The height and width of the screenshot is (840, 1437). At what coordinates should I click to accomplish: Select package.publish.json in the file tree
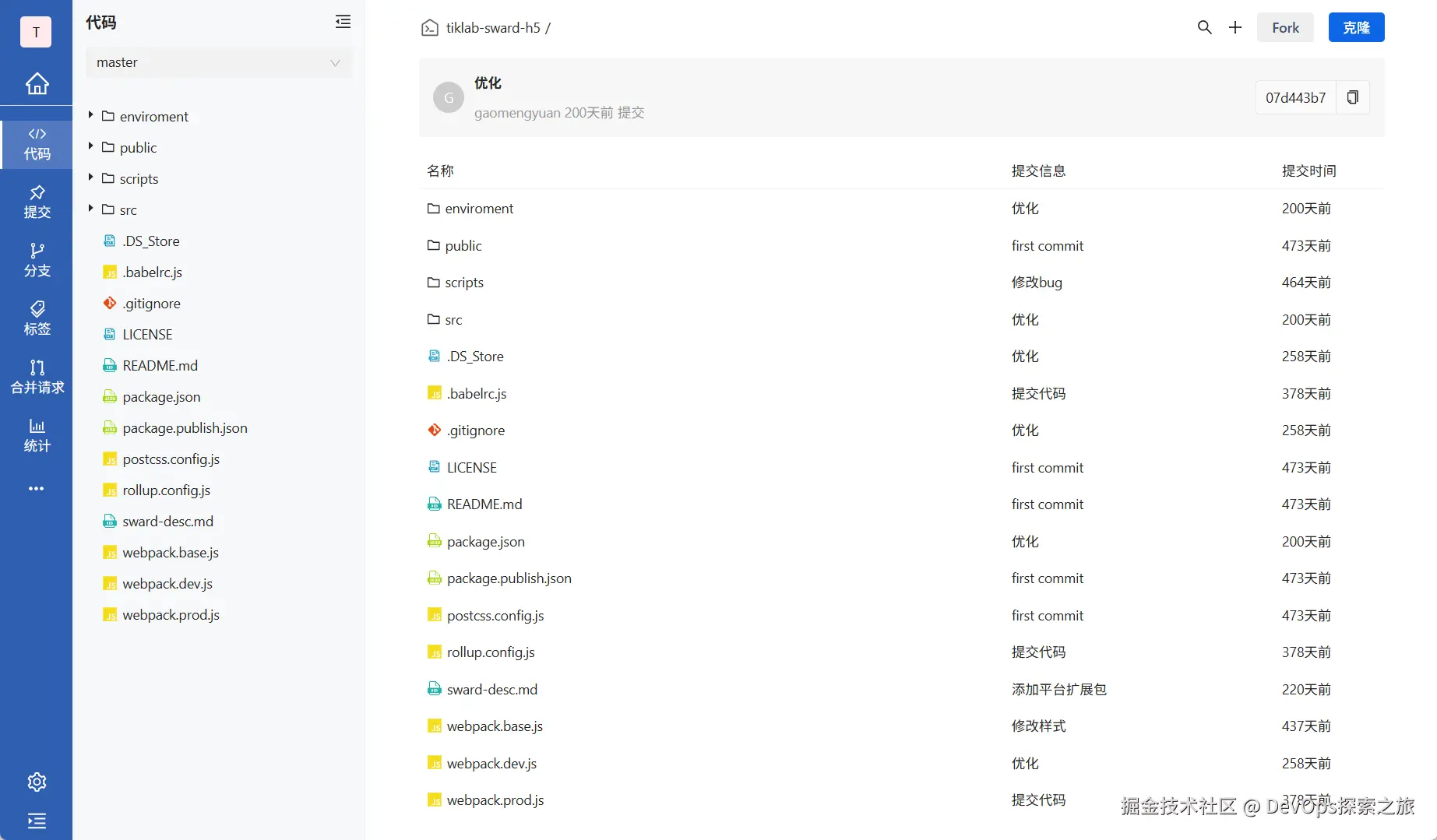click(x=185, y=428)
